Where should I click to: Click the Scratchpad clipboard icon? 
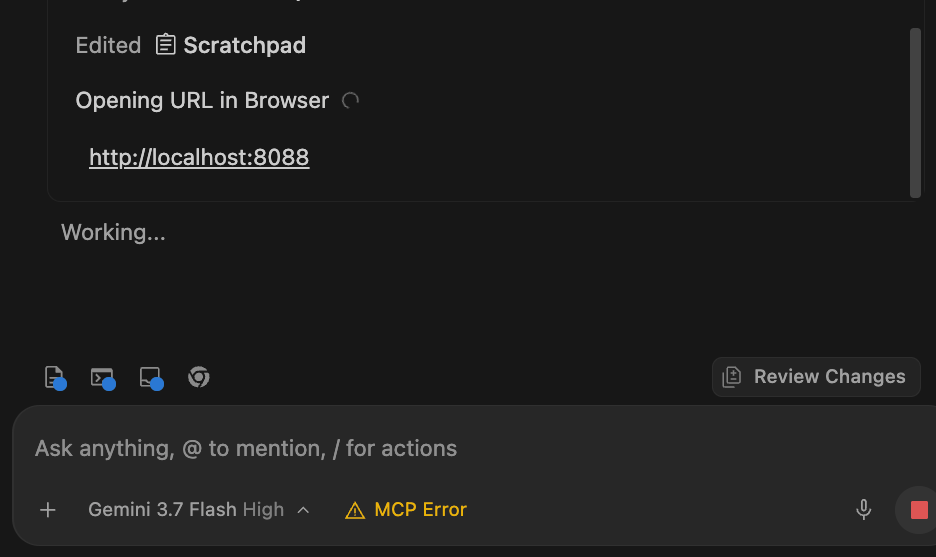click(165, 45)
